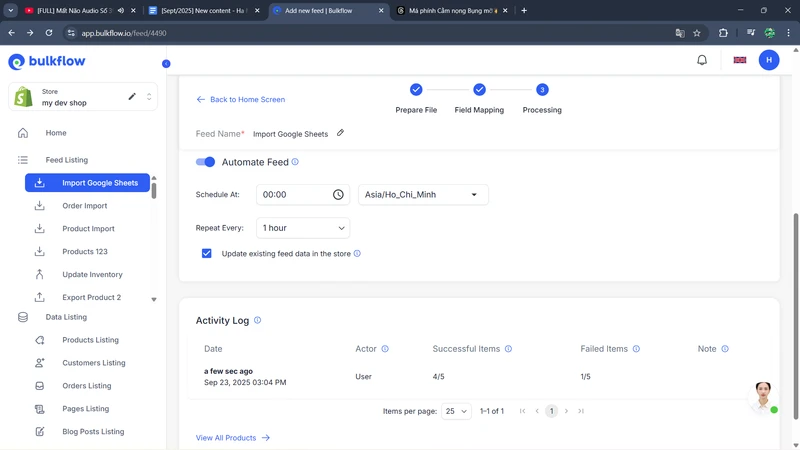The image size is (800, 450).
Task: Click the clock icon in schedule field
Action: pyautogui.click(x=338, y=195)
